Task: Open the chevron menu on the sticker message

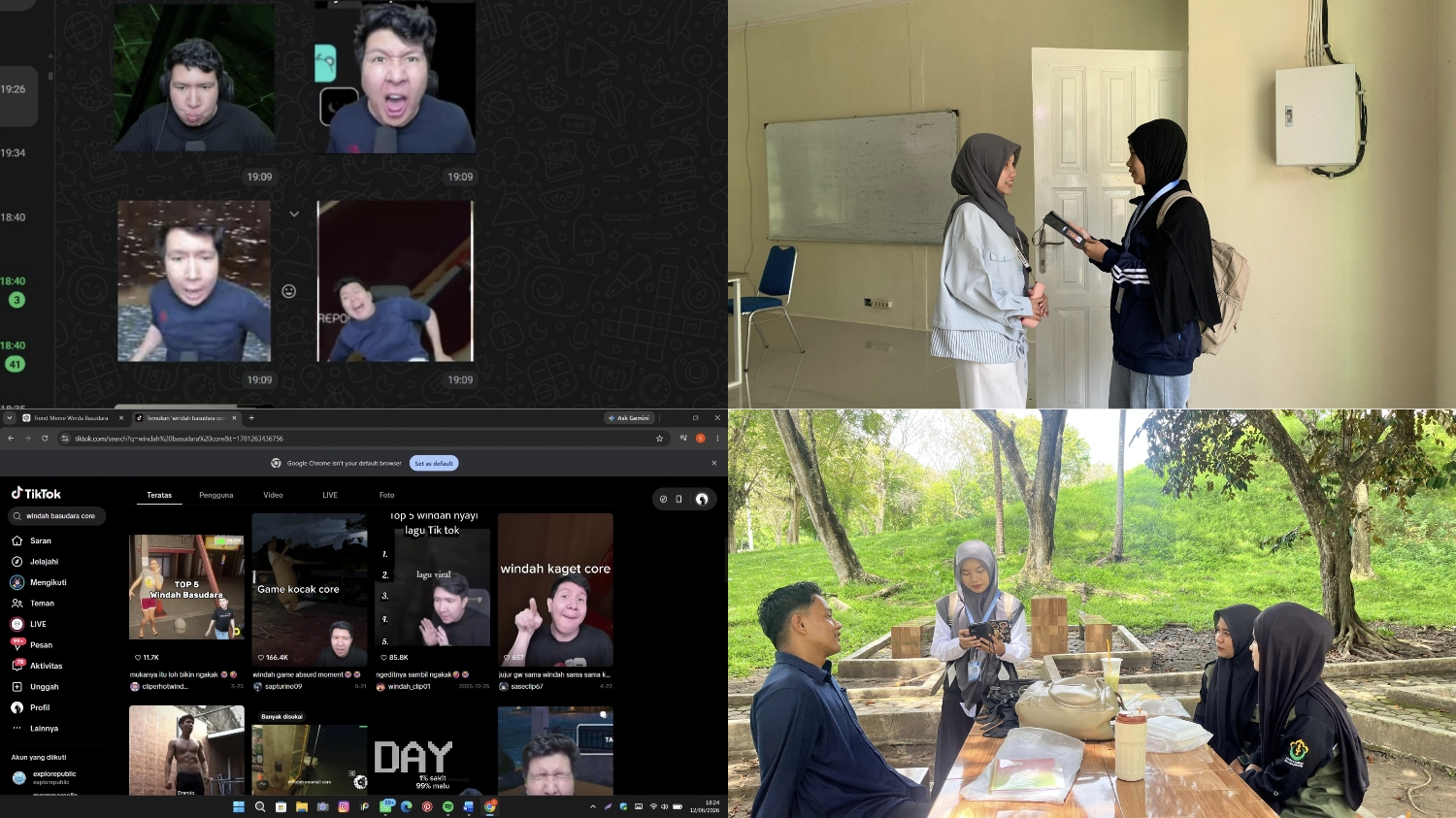Action: [x=294, y=213]
